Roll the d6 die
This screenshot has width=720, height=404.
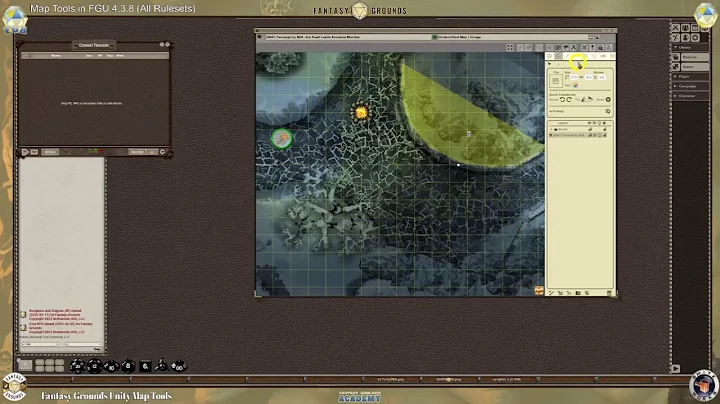[x=145, y=366]
